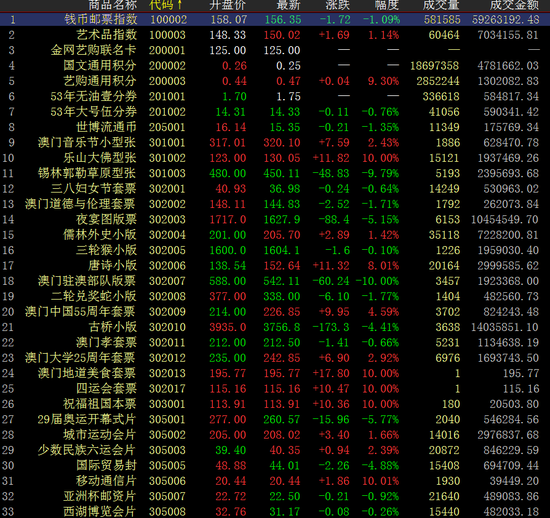
Task: Select the 二轮兑奖蛇小版 row
Action: (275, 296)
